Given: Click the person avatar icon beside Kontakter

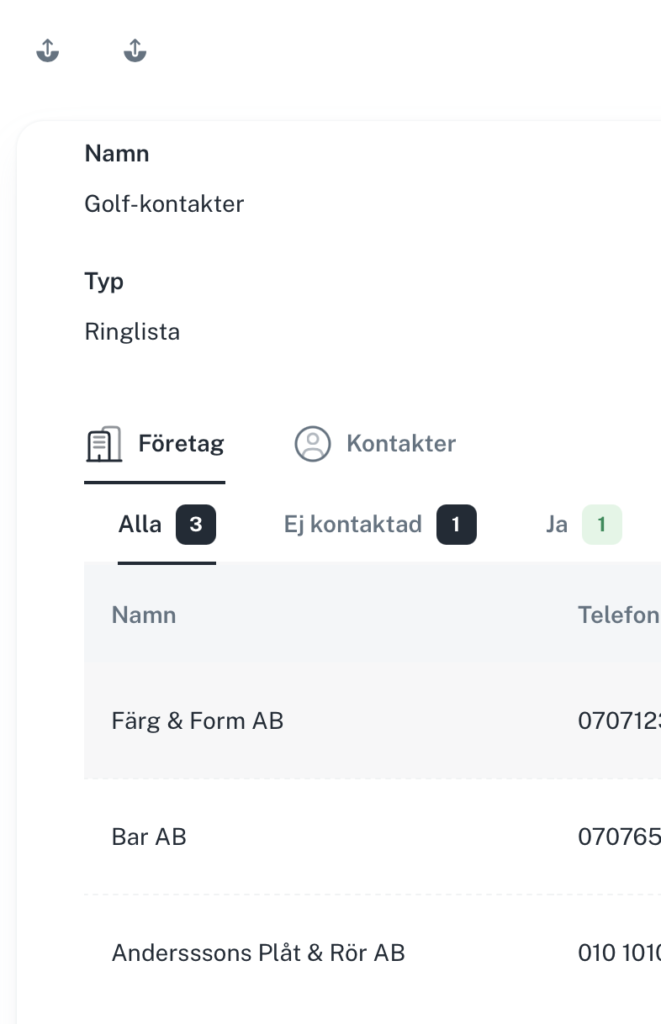Looking at the screenshot, I should [x=313, y=444].
